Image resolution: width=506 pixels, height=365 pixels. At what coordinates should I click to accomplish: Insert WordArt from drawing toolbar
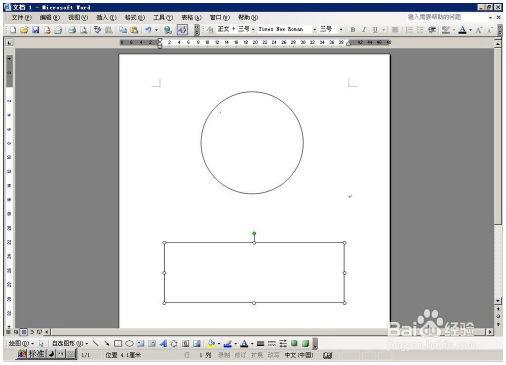pyautogui.click(x=163, y=343)
